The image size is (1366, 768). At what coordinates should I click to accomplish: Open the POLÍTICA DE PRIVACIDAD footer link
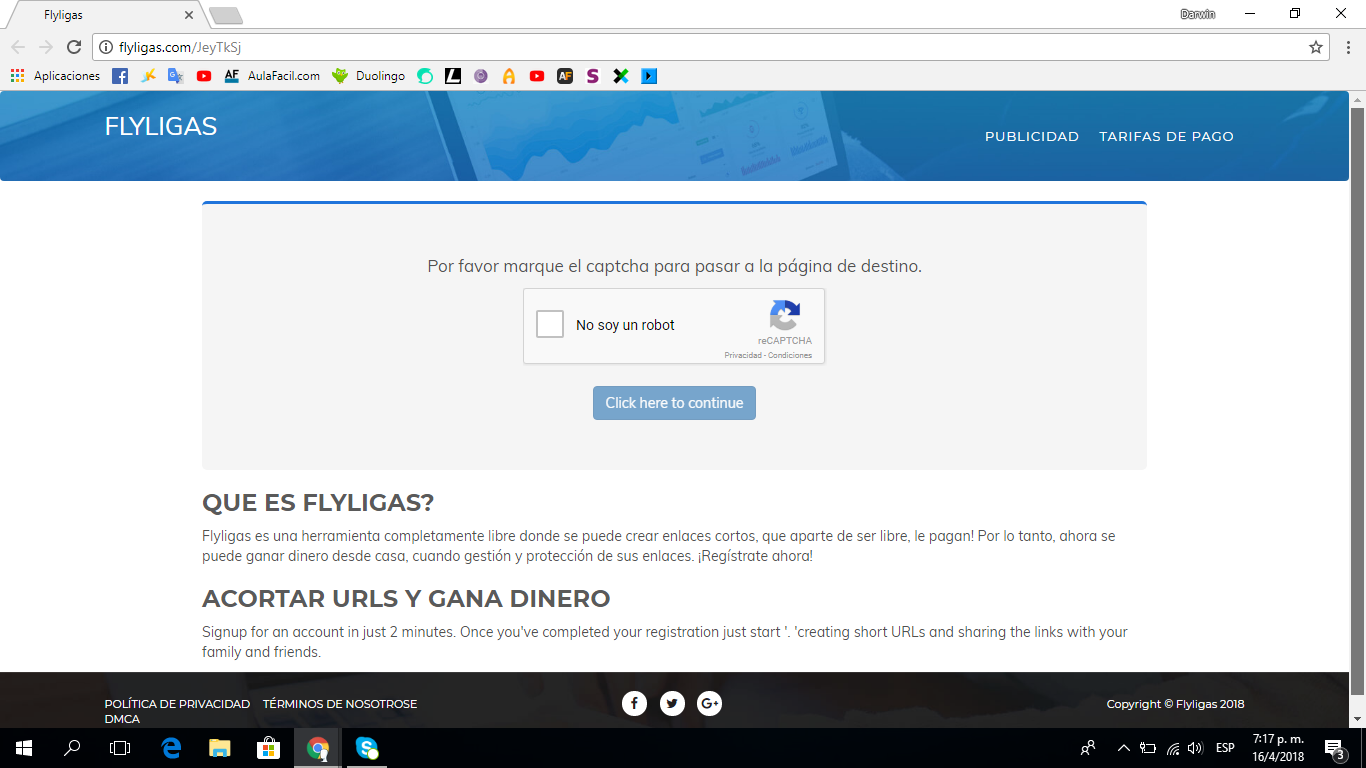click(177, 704)
